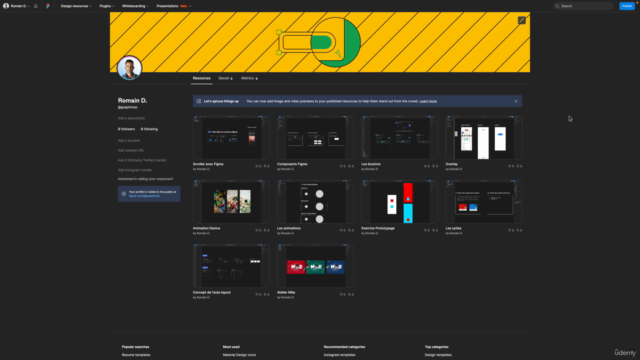View the followers count
This screenshot has width=640, height=360.
(x=126, y=129)
